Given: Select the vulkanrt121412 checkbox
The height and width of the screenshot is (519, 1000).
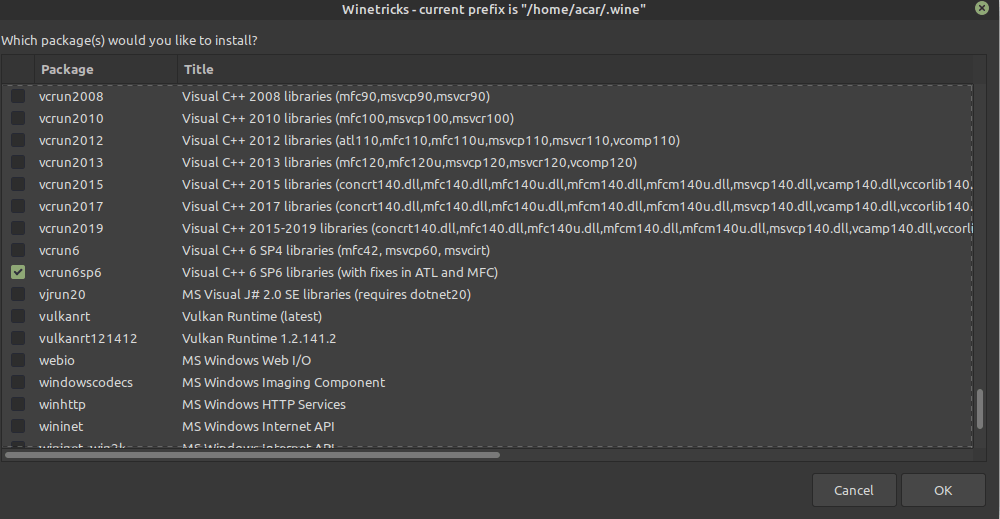Looking at the screenshot, I should click(x=18, y=339).
